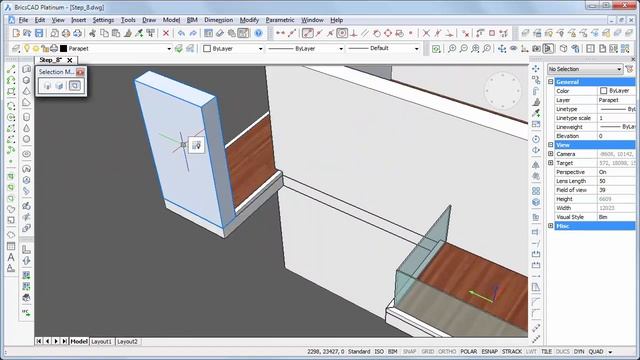Open the BIM menu
The width and height of the screenshot is (640, 360).
(x=192, y=20)
